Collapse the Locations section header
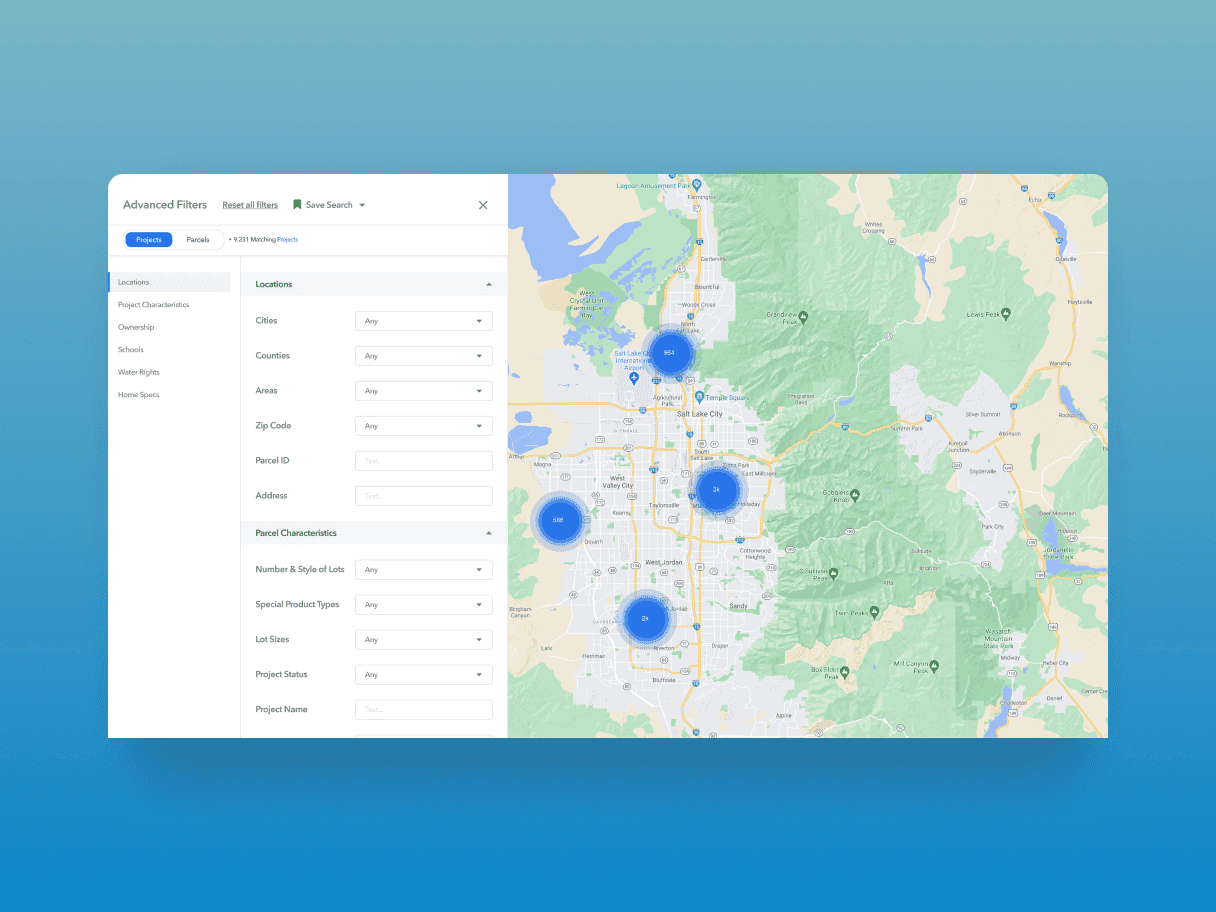Image resolution: width=1216 pixels, height=912 pixels. (x=373, y=284)
